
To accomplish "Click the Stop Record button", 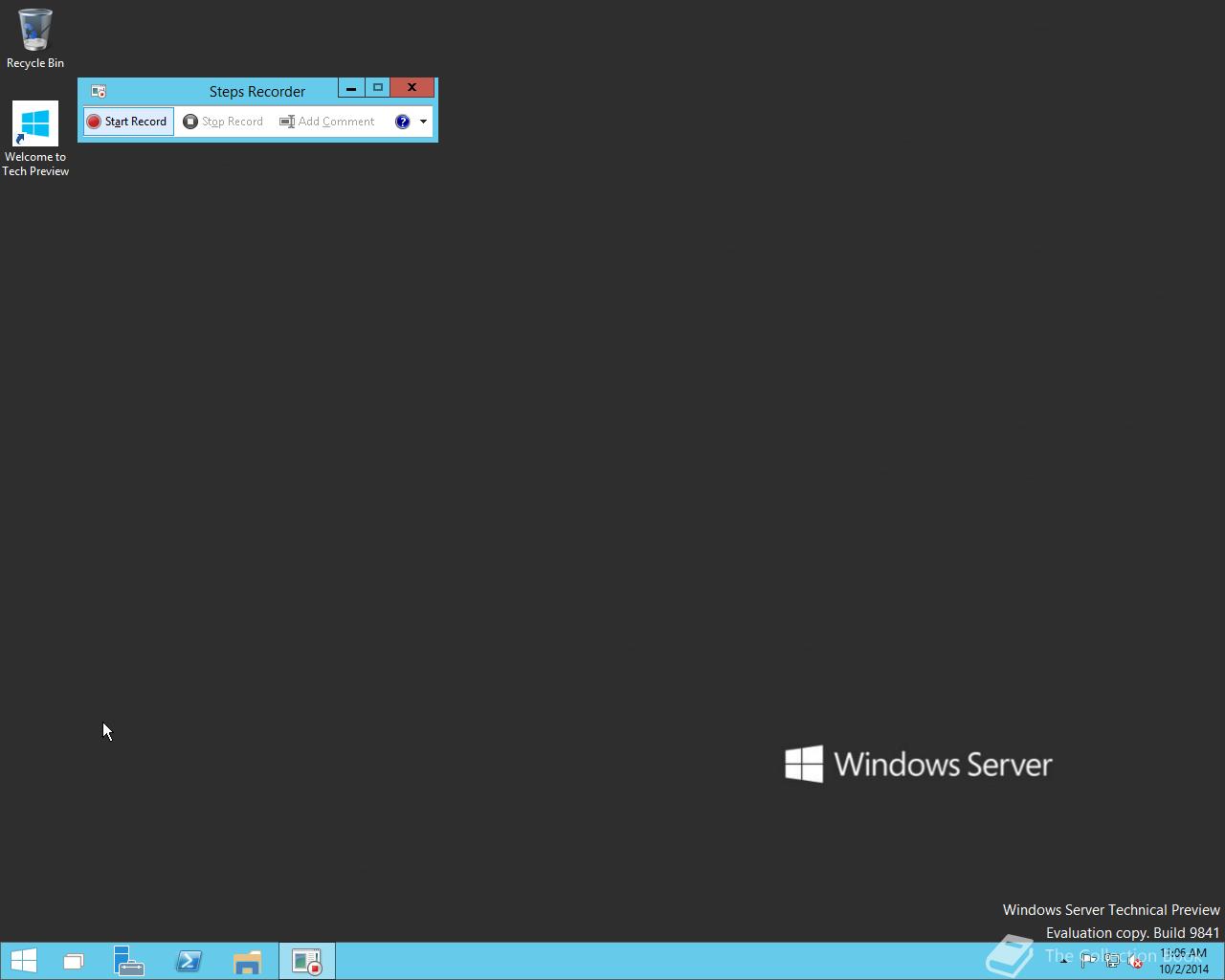I will (223, 122).
